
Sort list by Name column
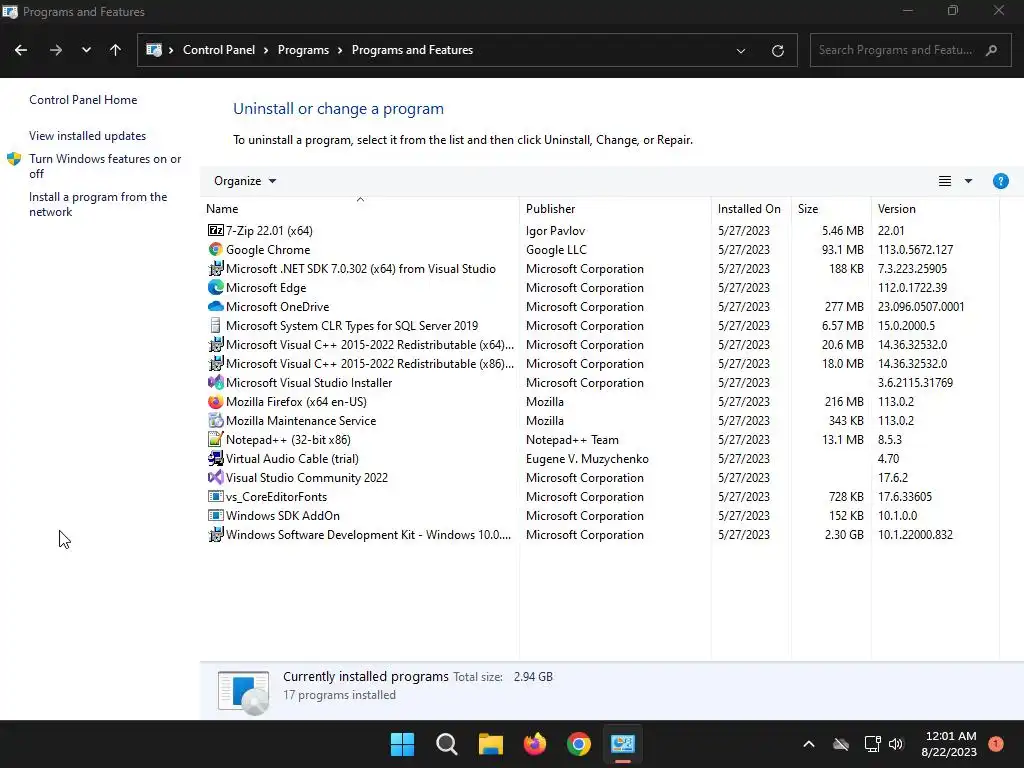[359, 209]
